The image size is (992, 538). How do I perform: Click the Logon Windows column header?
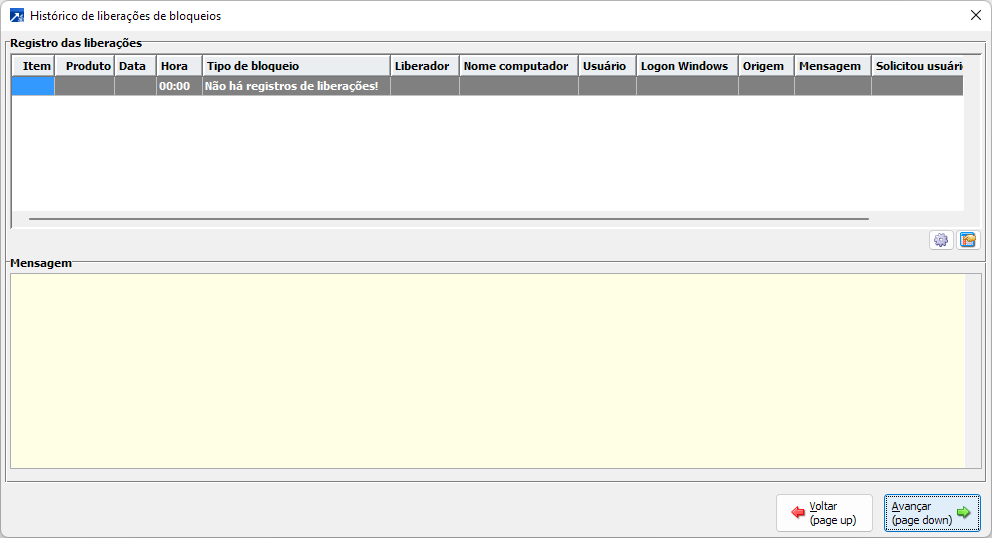[687, 66]
